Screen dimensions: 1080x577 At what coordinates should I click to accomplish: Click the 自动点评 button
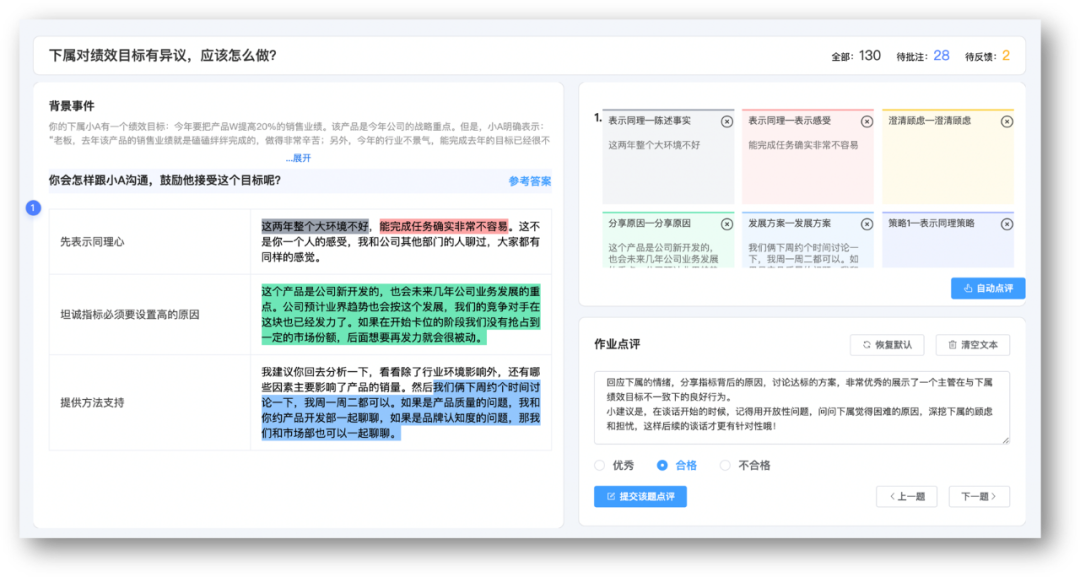tap(988, 288)
